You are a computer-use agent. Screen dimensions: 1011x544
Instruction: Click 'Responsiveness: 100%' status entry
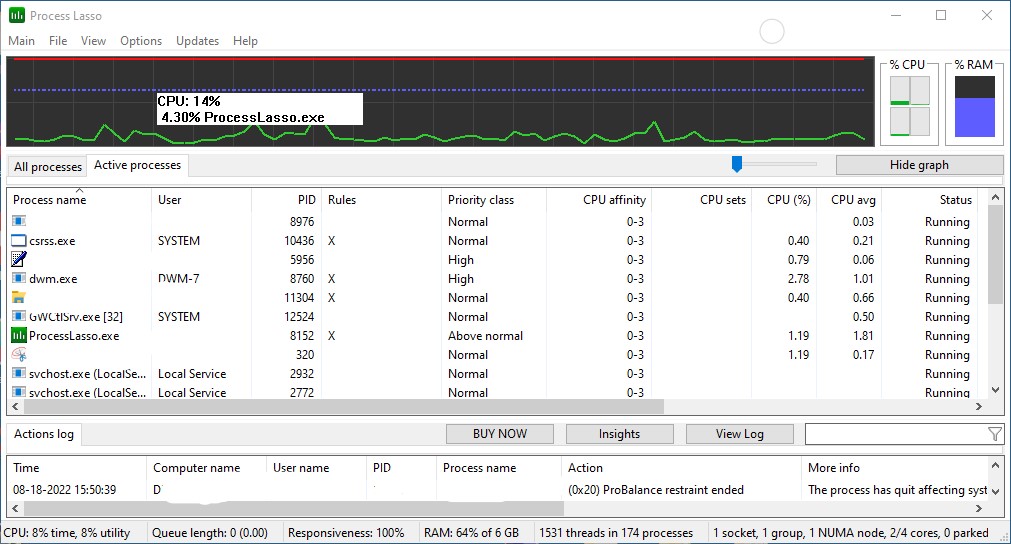point(346,533)
